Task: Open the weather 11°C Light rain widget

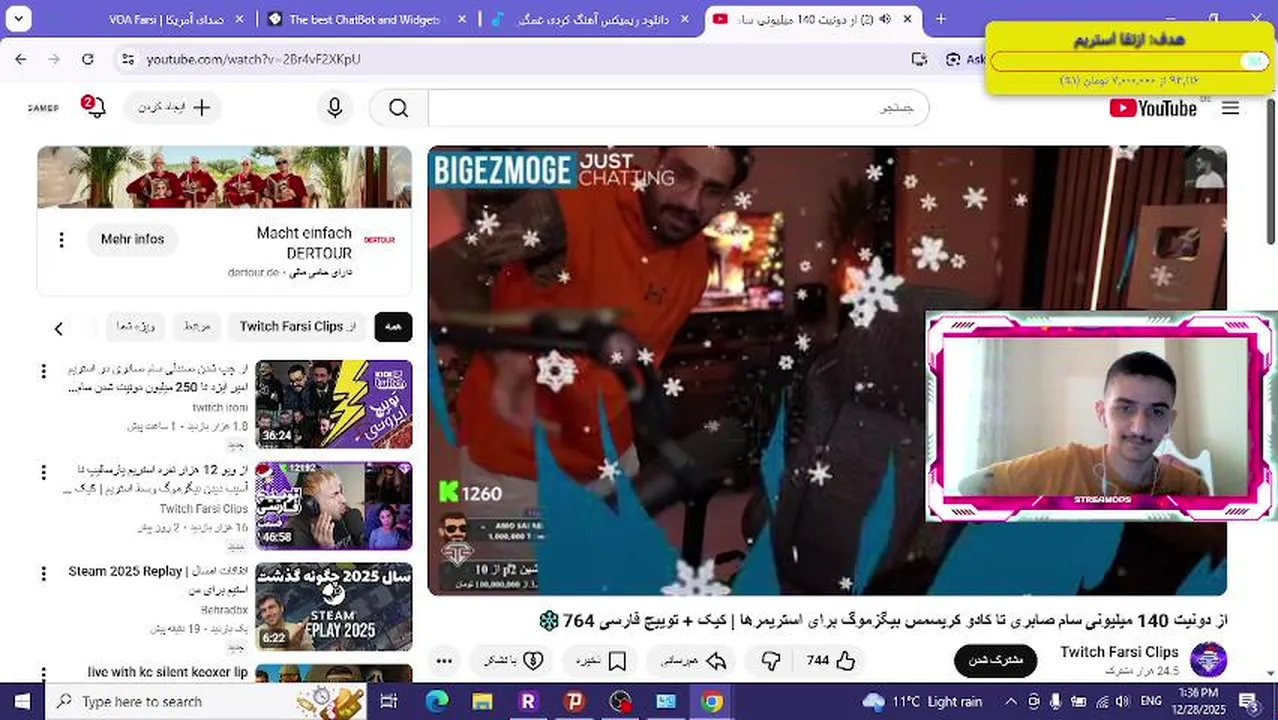Action: click(x=922, y=702)
